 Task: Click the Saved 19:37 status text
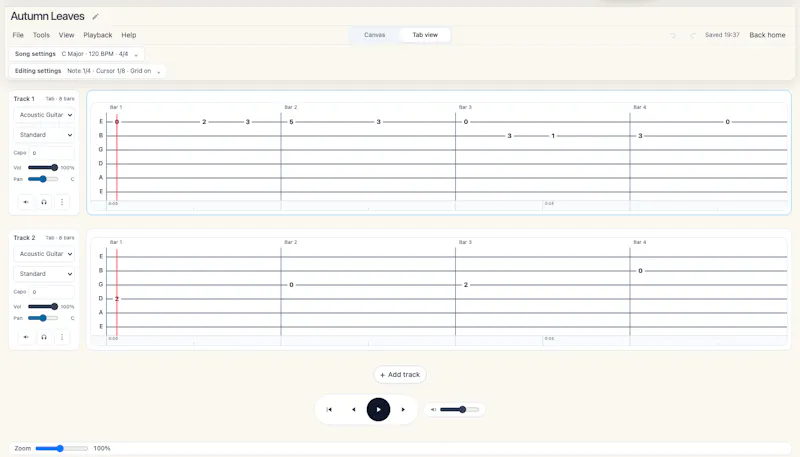[722, 35]
